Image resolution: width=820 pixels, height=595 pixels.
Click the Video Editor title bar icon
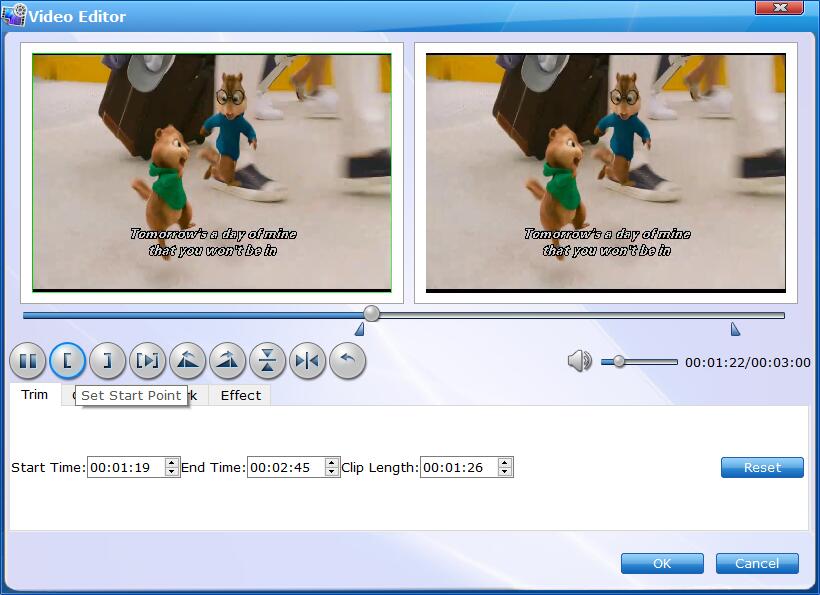(14, 15)
